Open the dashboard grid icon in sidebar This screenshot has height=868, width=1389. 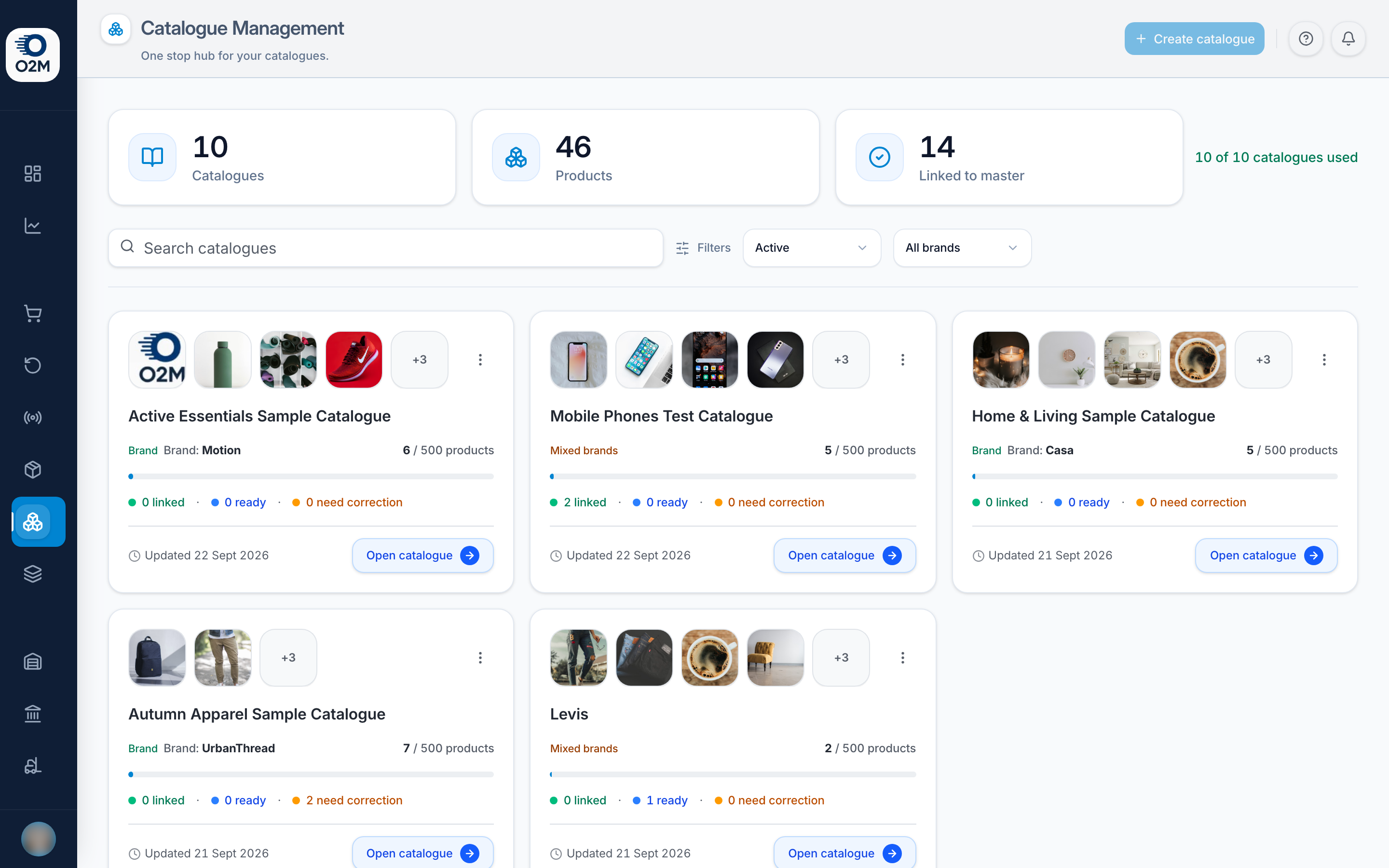tap(33, 174)
